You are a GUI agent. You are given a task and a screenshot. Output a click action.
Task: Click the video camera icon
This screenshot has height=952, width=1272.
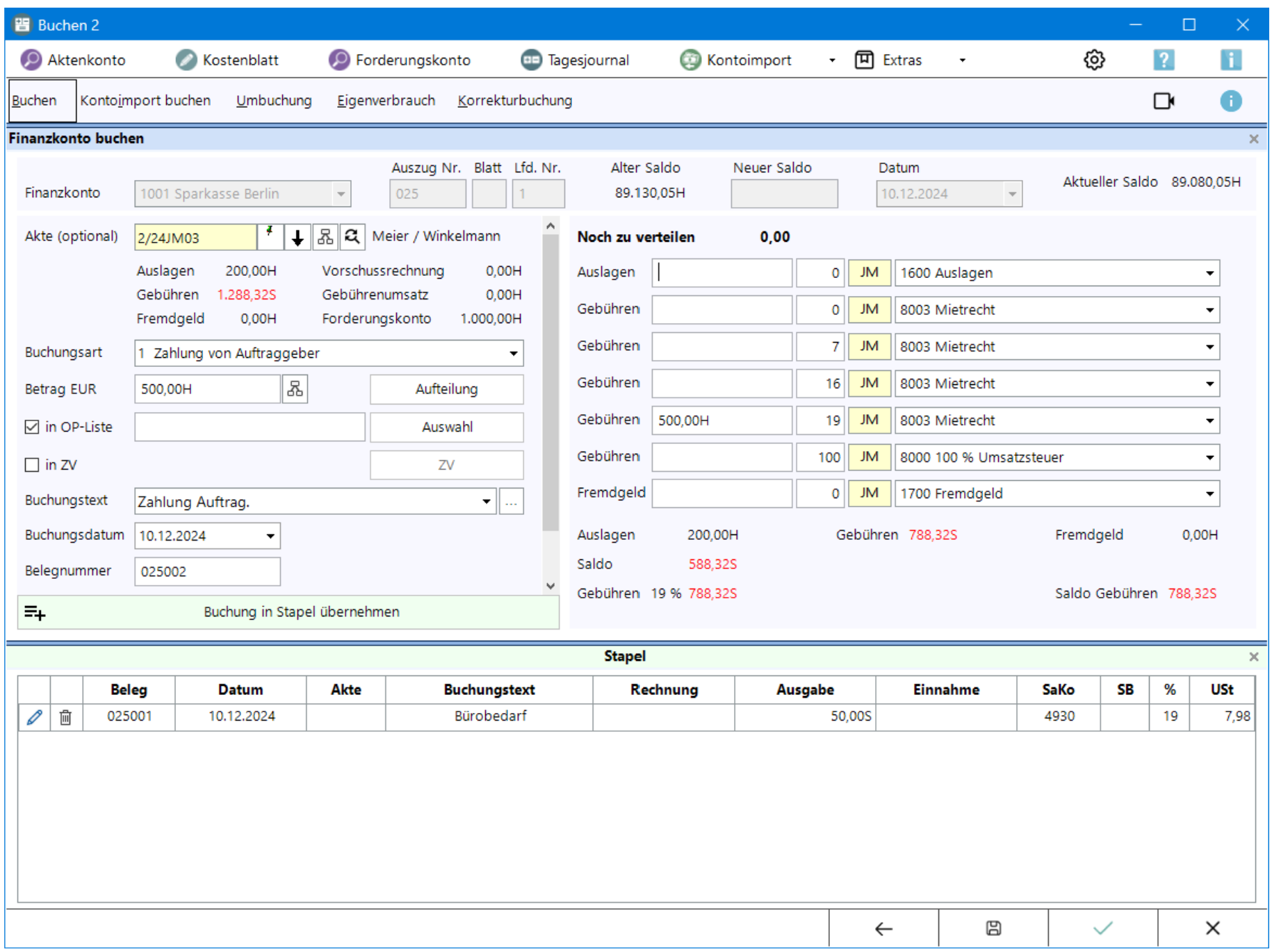1163,101
